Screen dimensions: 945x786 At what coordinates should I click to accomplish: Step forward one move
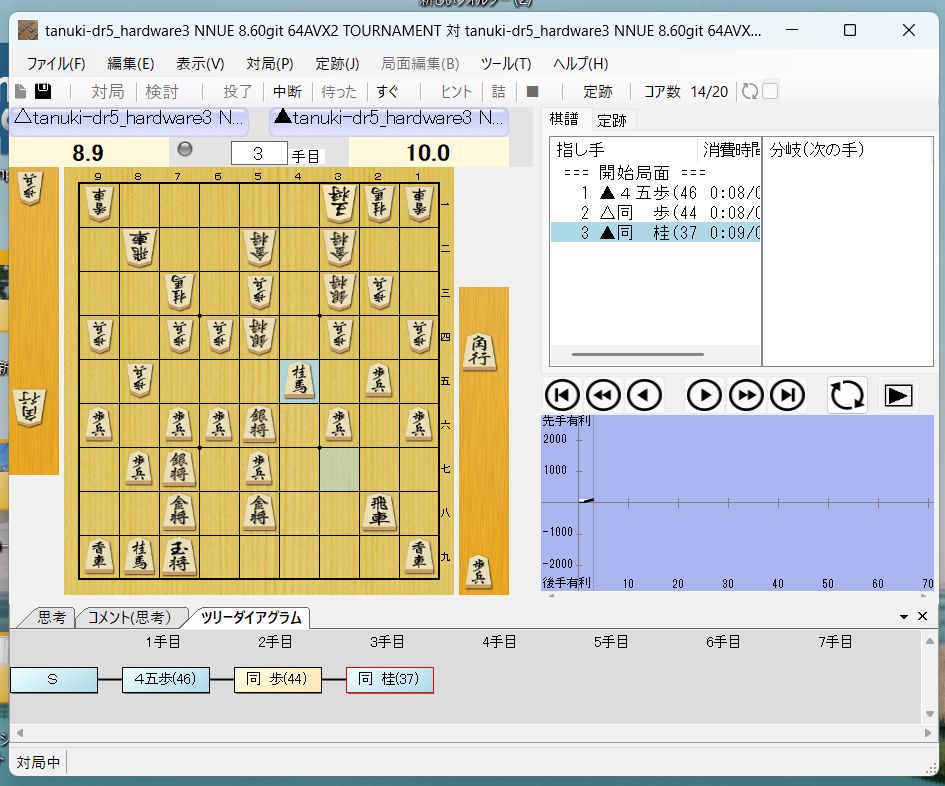tap(705, 396)
